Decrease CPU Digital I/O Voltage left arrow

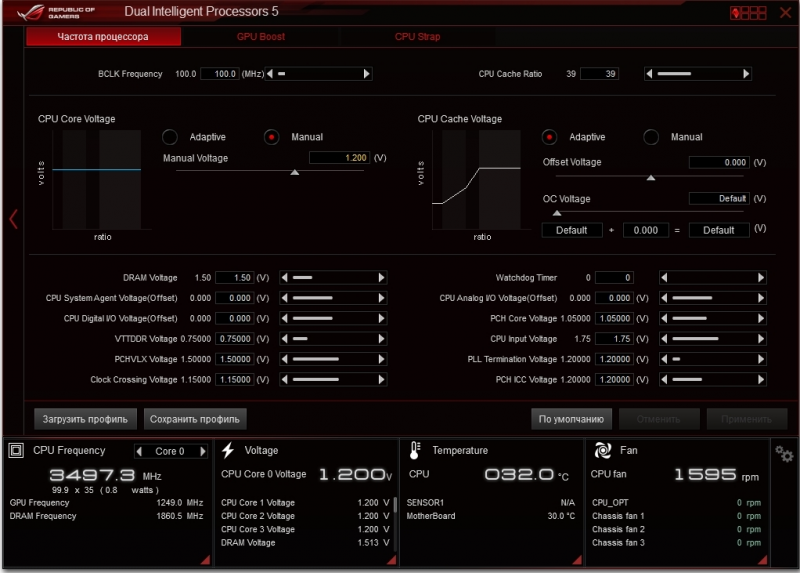[x=285, y=318]
